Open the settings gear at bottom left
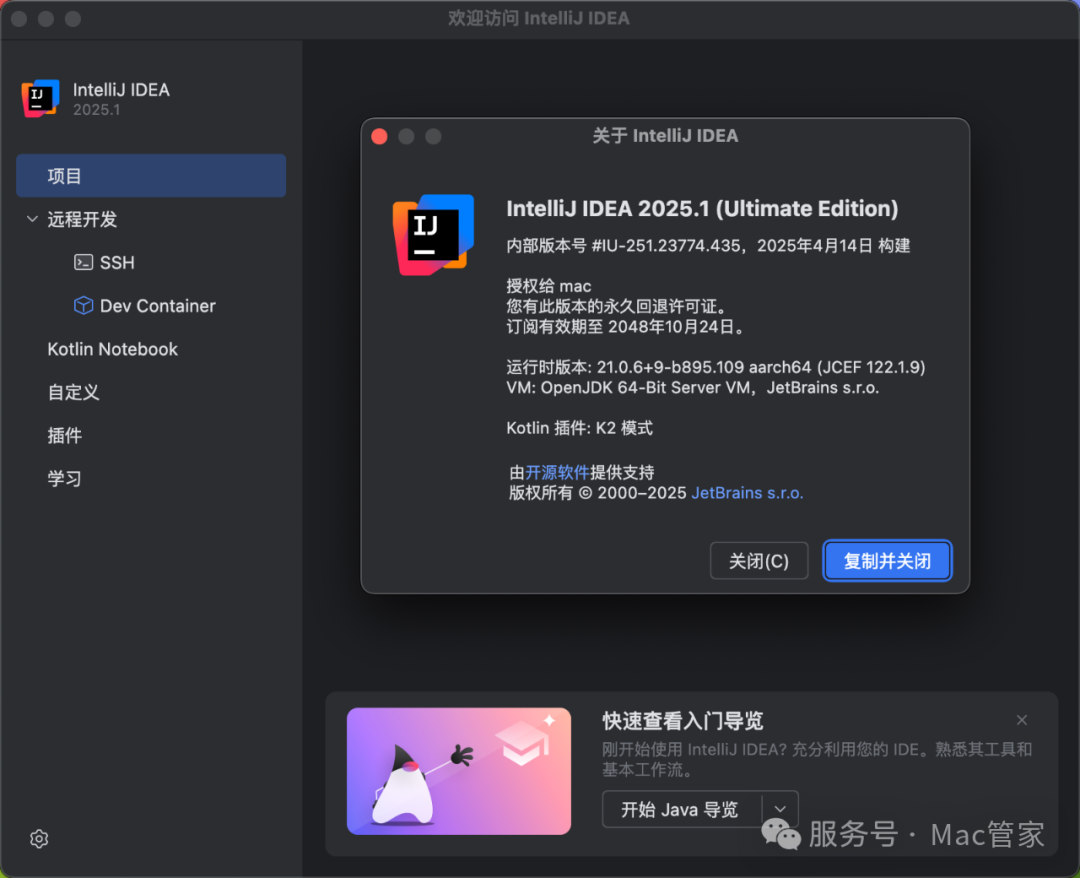This screenshot has height=878, width=1080. pos(38,839)
